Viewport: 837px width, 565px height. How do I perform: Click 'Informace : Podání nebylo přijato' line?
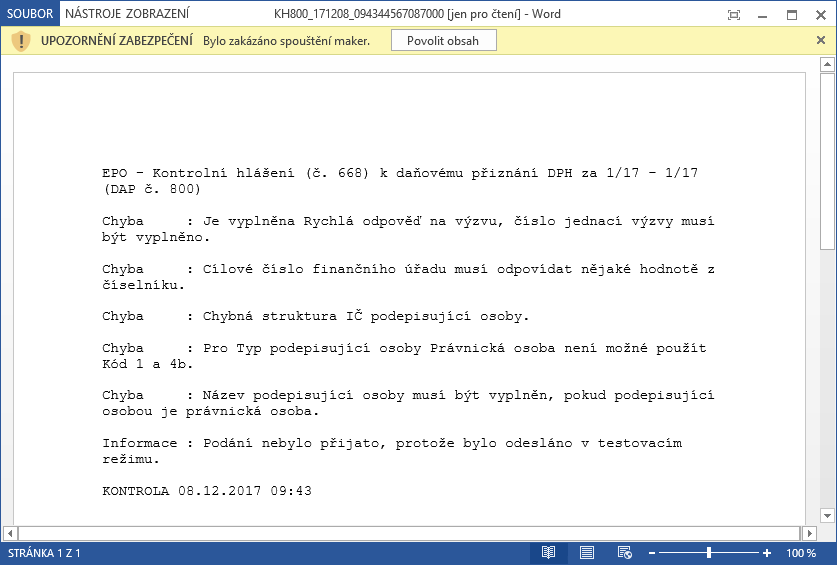392,443
